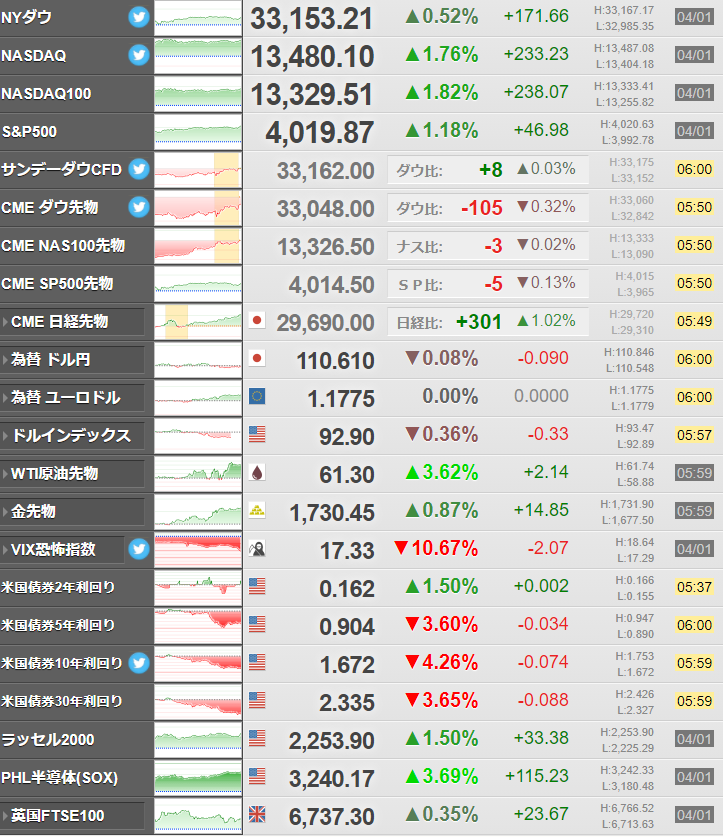Open the NASDAQ mini chart
723x837 pixels.
(198, 56)
